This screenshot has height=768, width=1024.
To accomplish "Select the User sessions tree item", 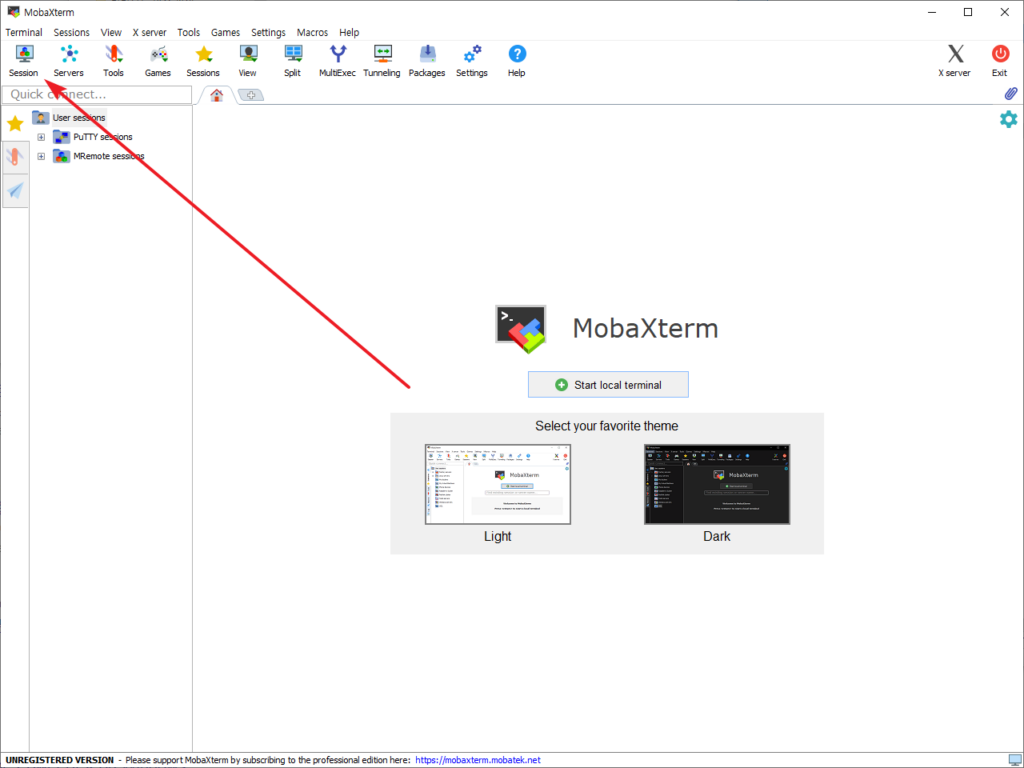I will [78, 118].
